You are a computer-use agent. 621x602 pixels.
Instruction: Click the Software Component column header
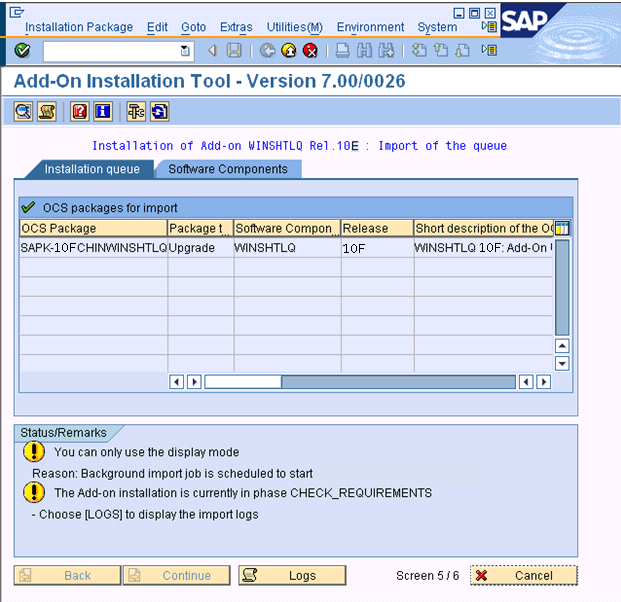point(287,228)
